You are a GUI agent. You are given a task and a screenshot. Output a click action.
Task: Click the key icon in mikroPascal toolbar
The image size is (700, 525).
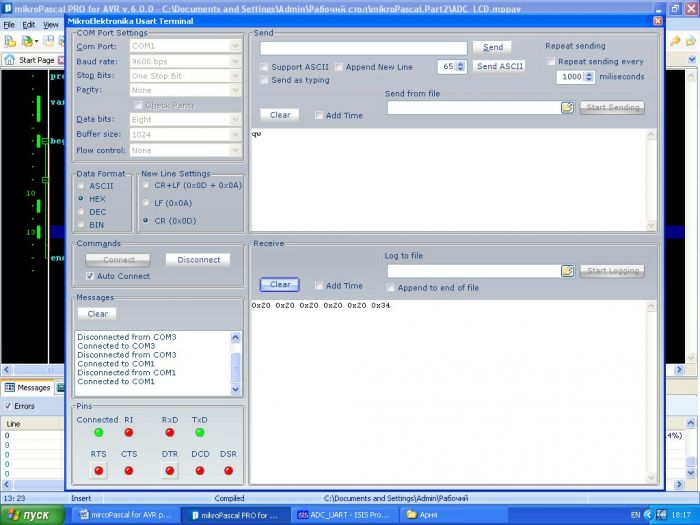(675, 42)
